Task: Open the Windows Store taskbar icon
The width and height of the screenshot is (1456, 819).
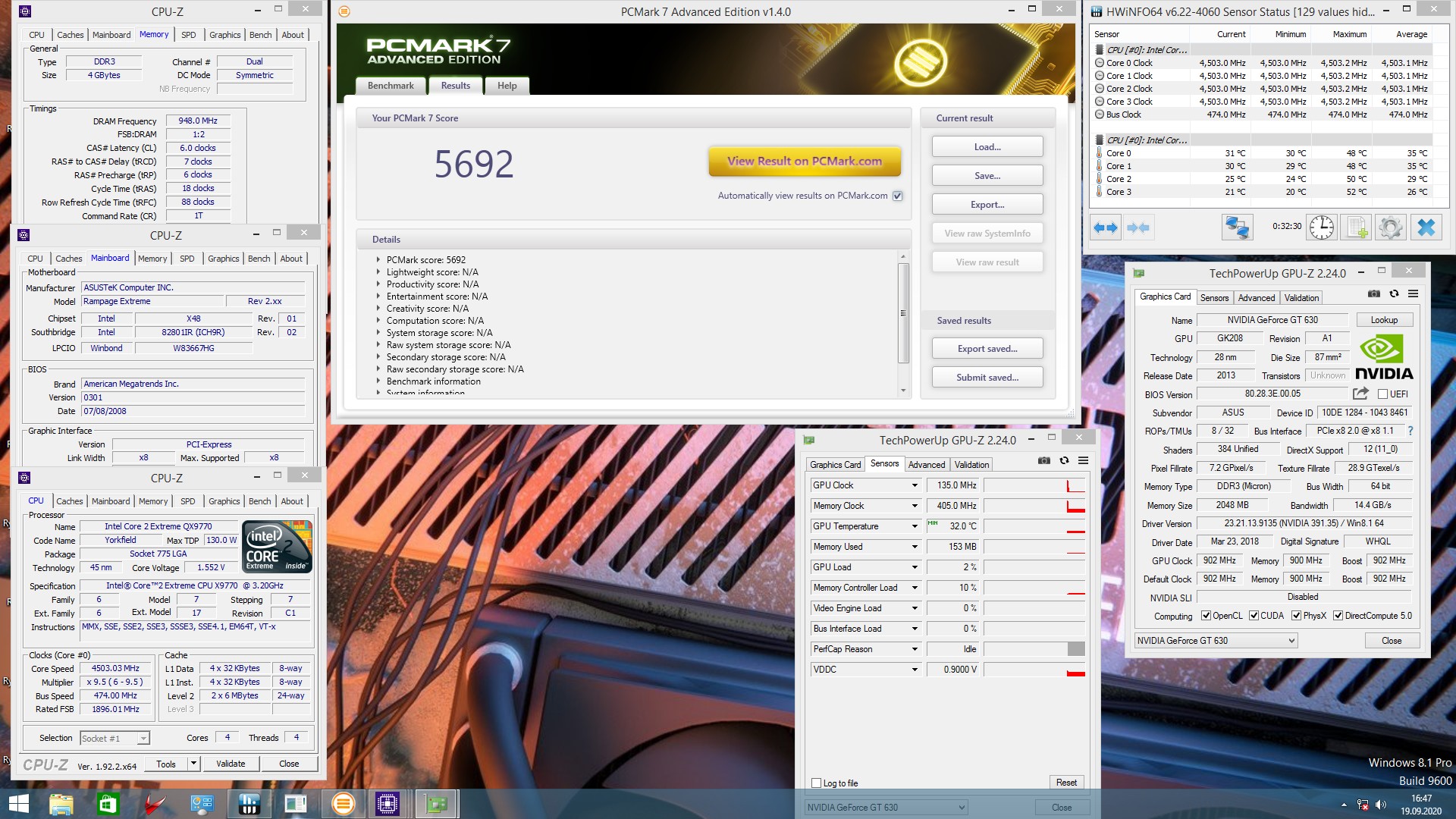Action: click(108, 804)
